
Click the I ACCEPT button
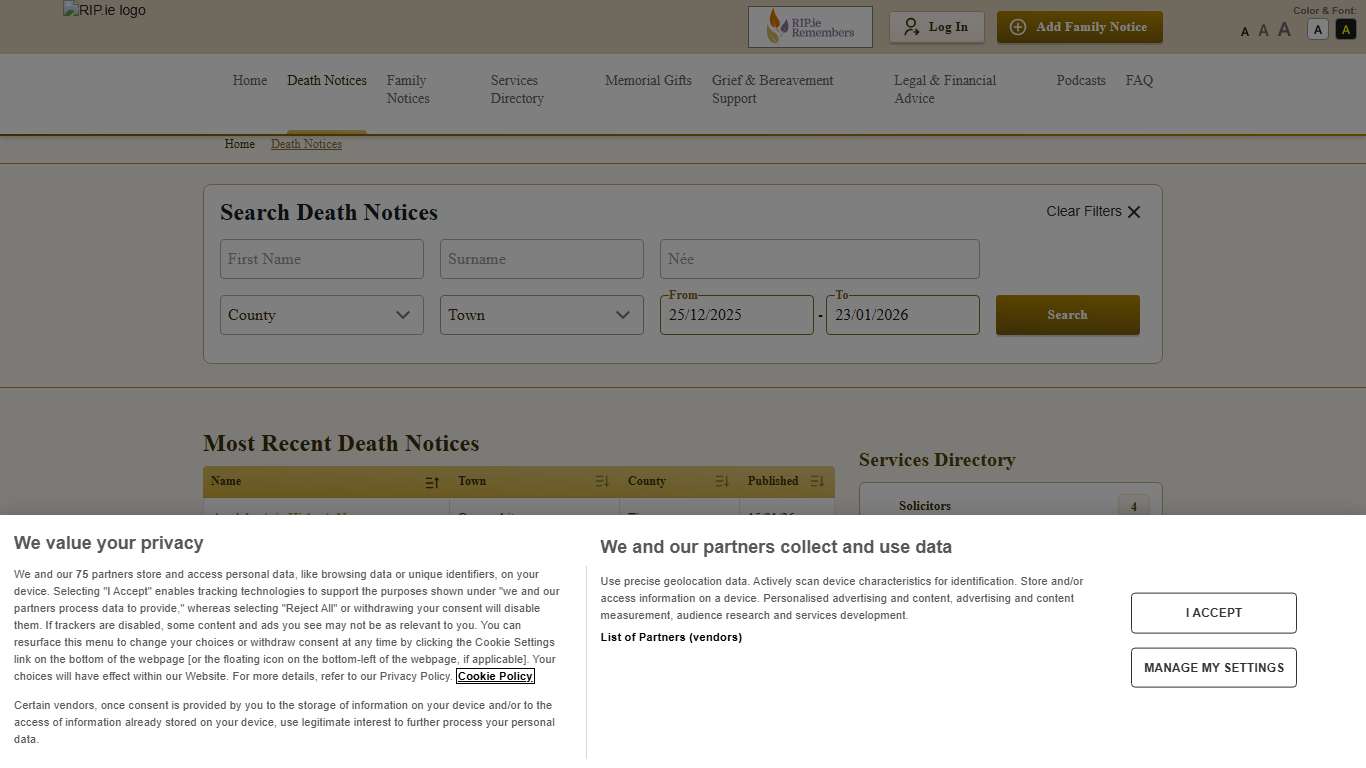pyautogui.click(x=1213, y=613)
